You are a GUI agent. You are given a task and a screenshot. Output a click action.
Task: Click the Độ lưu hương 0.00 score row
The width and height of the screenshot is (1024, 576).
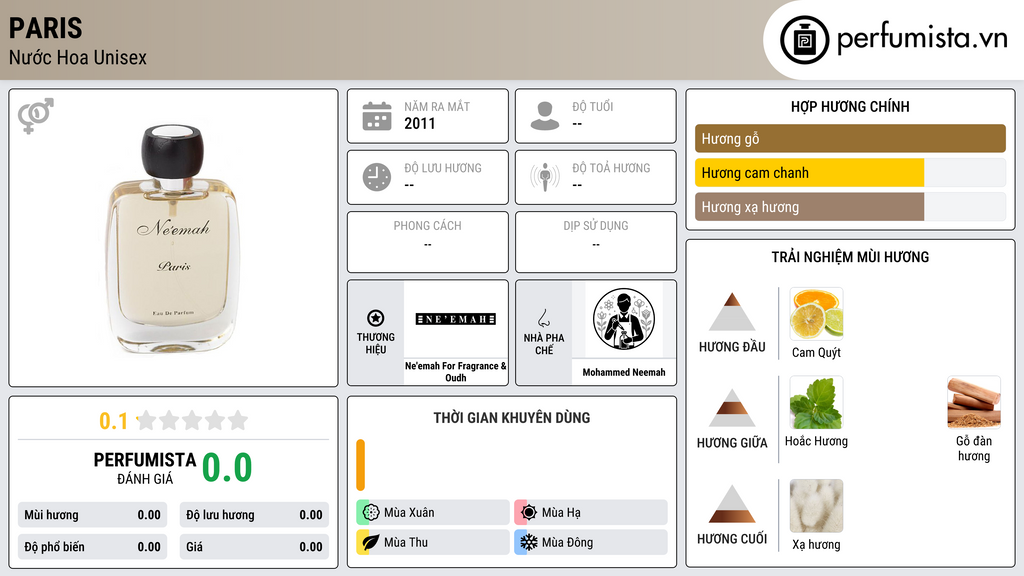[254, 515]
